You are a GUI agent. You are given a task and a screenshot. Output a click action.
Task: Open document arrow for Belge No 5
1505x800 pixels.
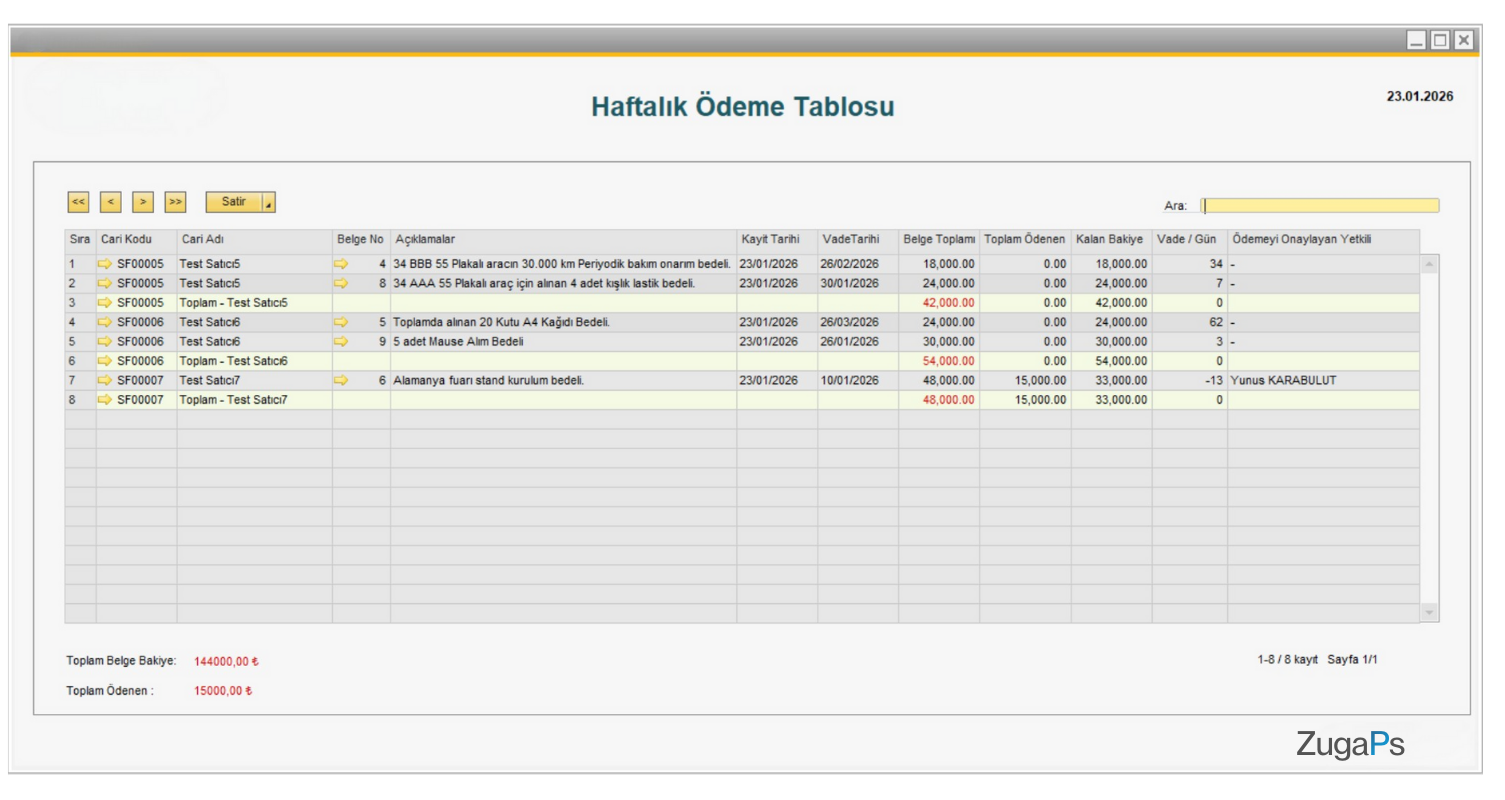[x=342, y=321]
